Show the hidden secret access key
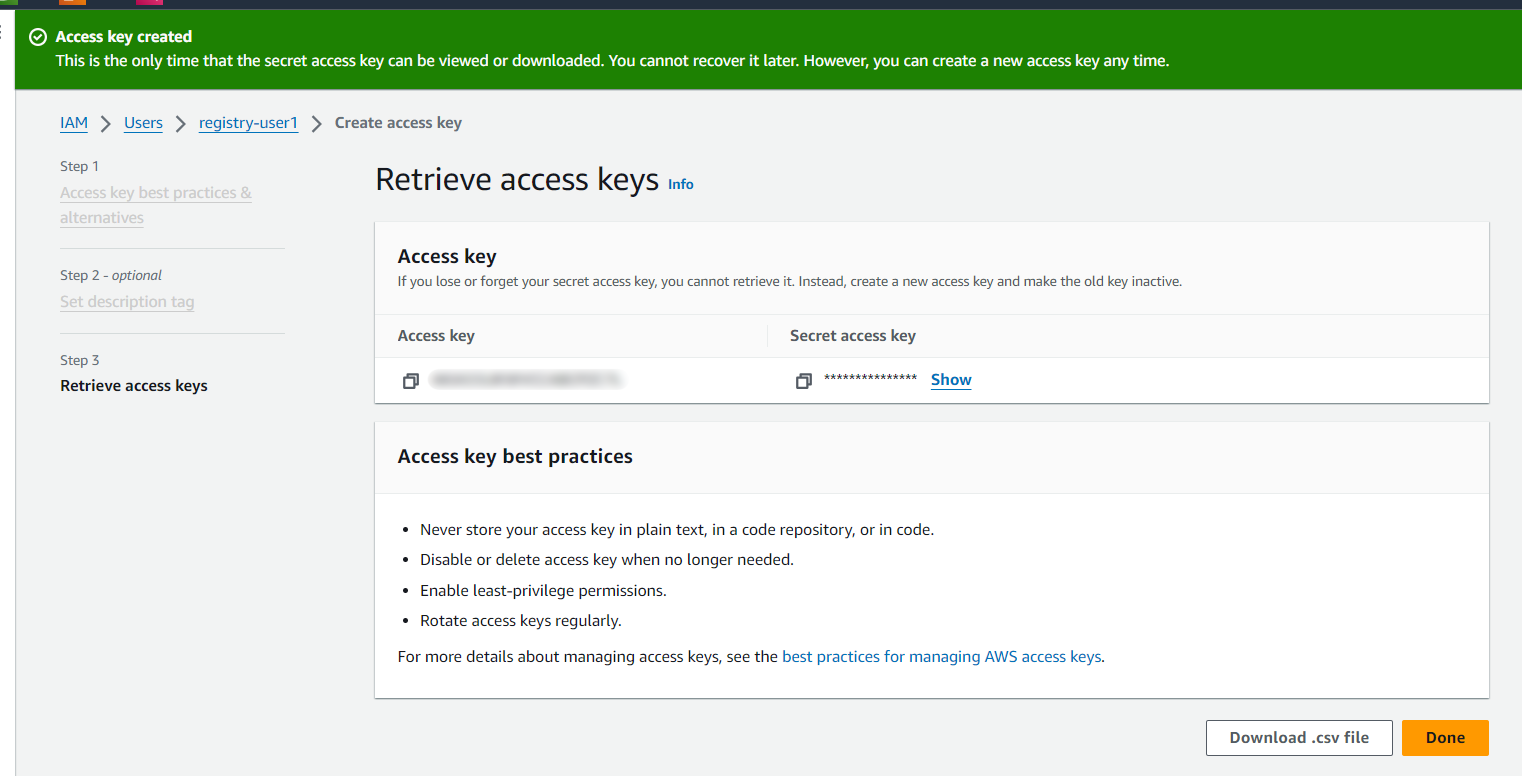The image size is (1522, 776). click(x=950, y=380)
